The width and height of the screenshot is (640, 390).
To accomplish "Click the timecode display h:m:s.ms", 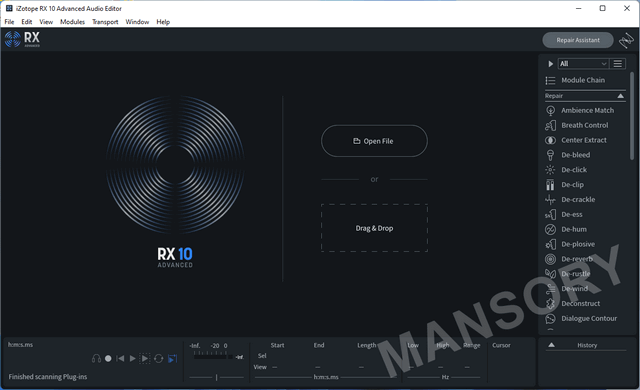I will tap(20, 345).
